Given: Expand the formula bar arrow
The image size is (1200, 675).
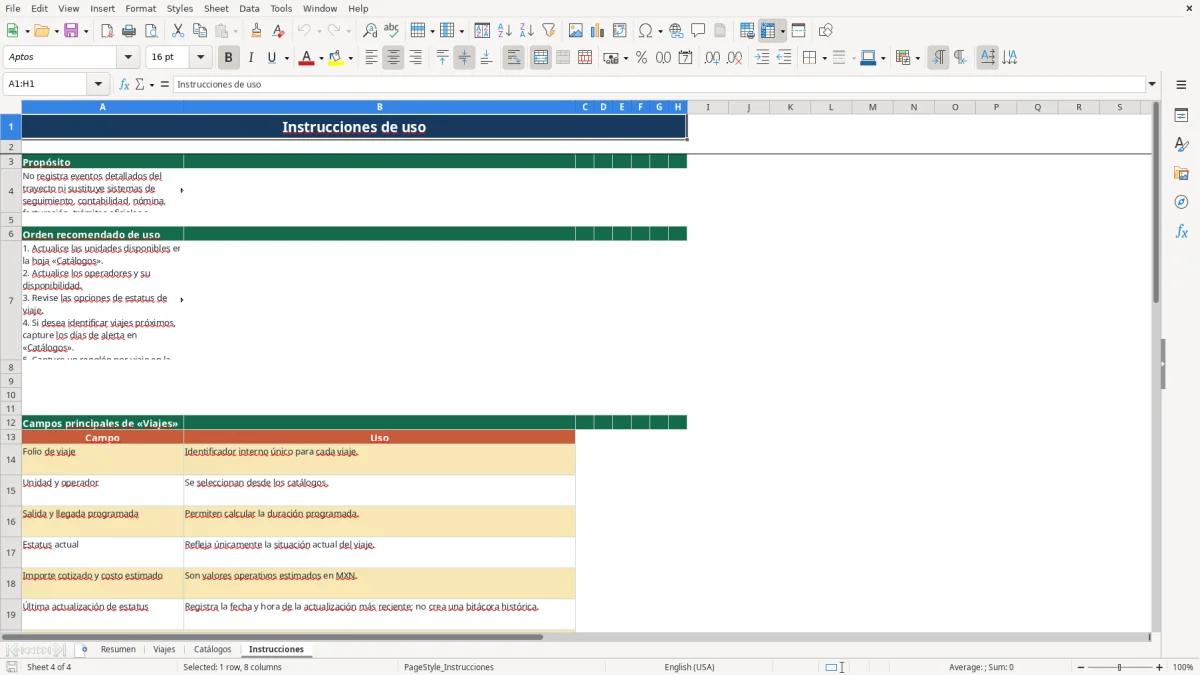Looking at the screenshot, I should tap(1152, 84).
